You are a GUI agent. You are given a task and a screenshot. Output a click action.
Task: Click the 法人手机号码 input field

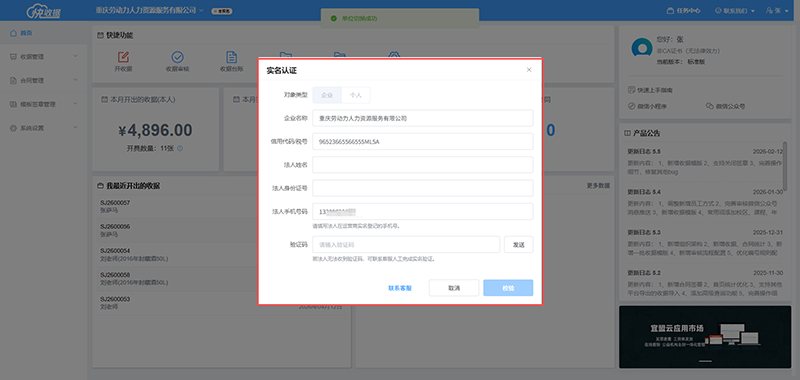tap(423, 212)
